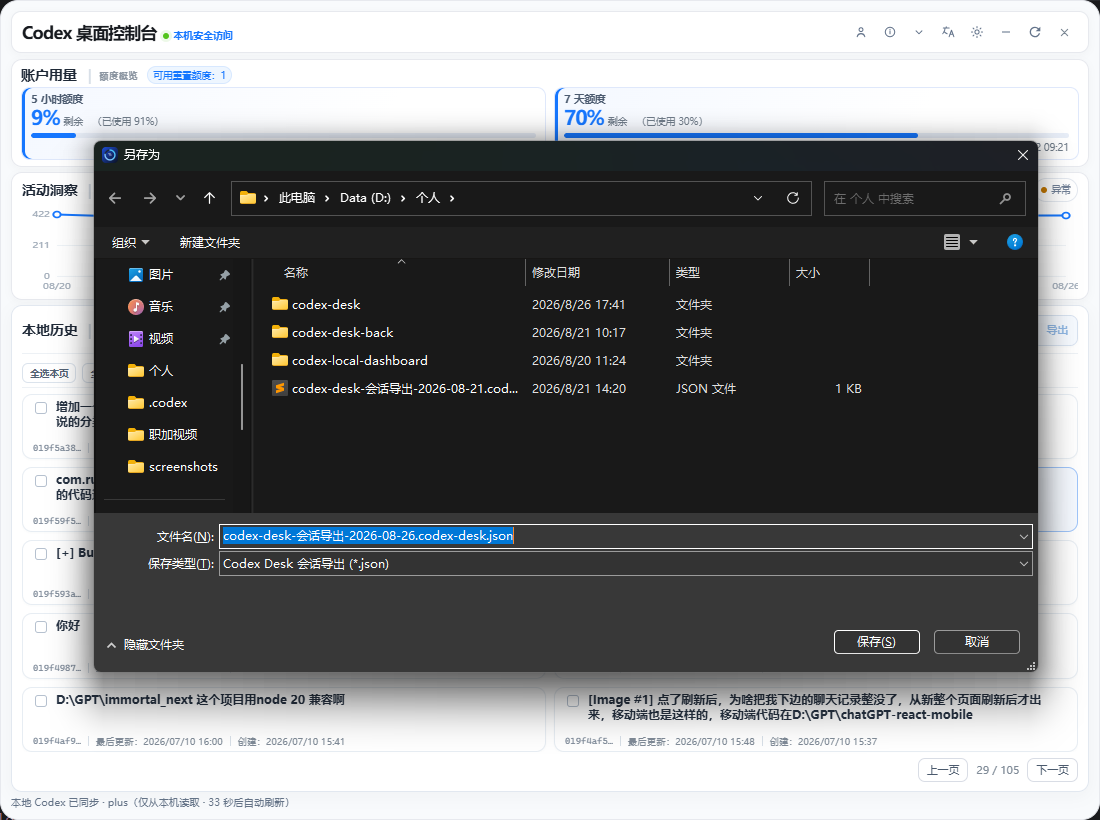Click the pin icon beside 音乐
Image resolution: width=1100 pixels, height=820 pixels.
[x=224, y=307]
